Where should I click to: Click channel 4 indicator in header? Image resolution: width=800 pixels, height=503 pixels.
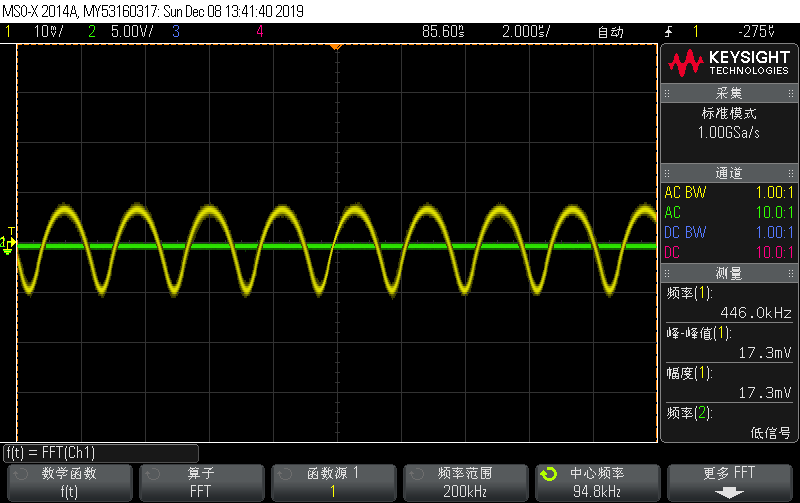(x=260, y=32)
